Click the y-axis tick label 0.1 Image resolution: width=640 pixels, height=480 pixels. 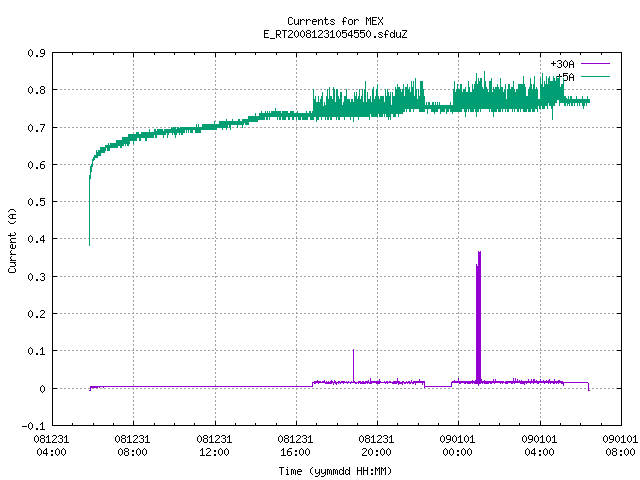point(36,351)
